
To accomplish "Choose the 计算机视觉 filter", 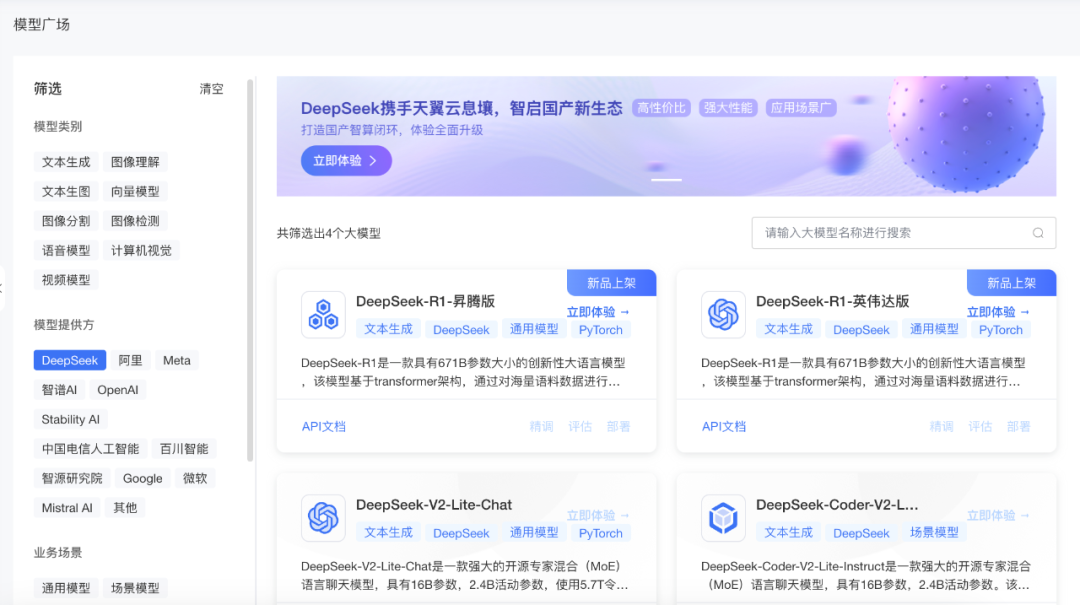I will point(141,251).
